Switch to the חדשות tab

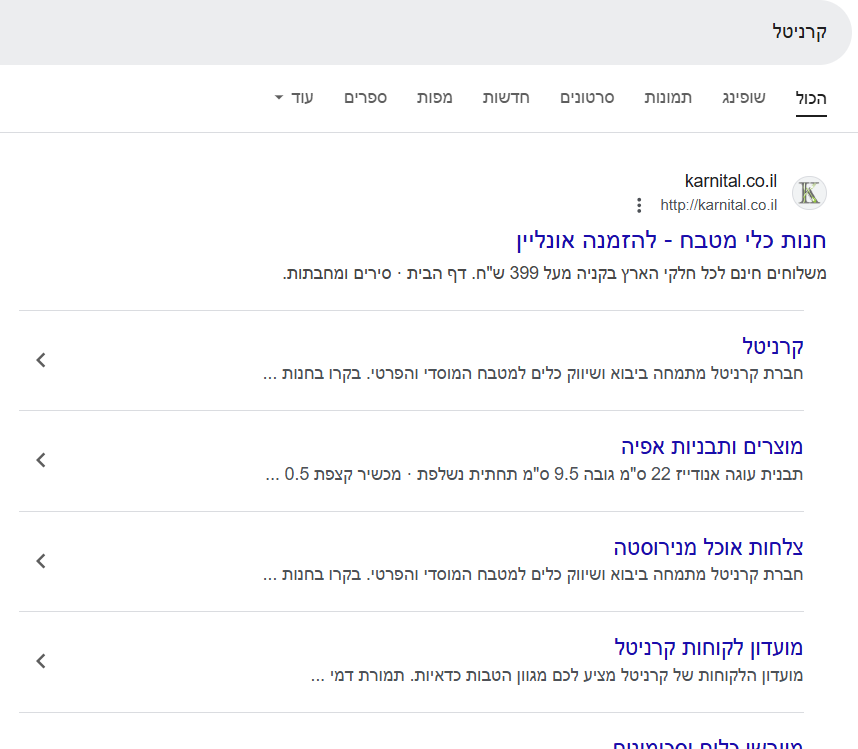click(x=506, y=98)
